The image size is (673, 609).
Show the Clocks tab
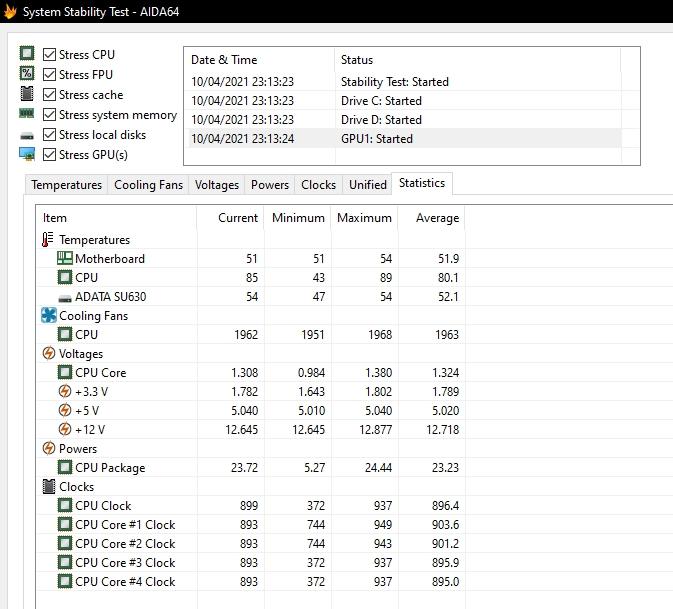[x=318, y=185]
